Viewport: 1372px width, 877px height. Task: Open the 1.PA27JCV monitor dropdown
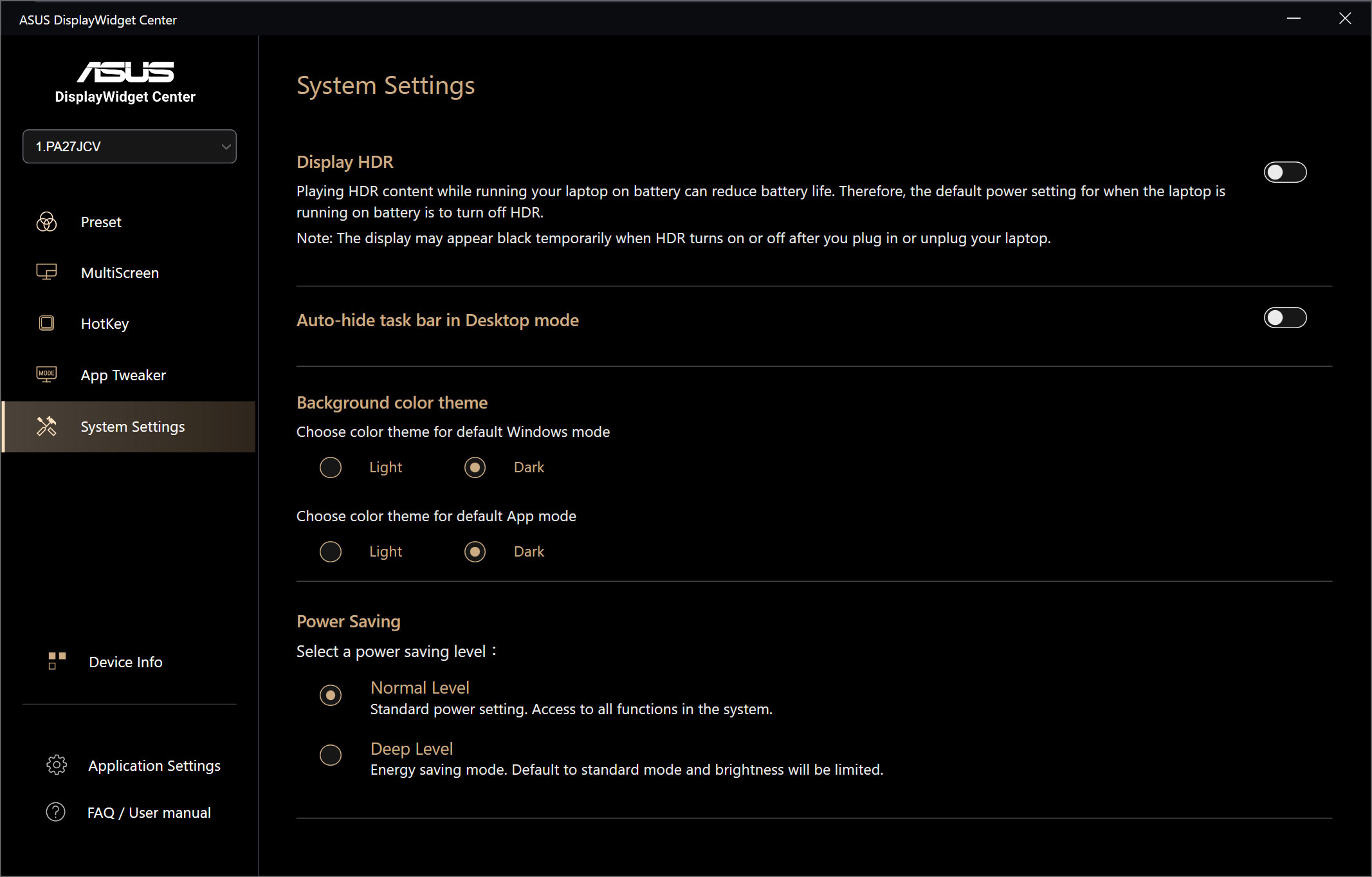129,147
